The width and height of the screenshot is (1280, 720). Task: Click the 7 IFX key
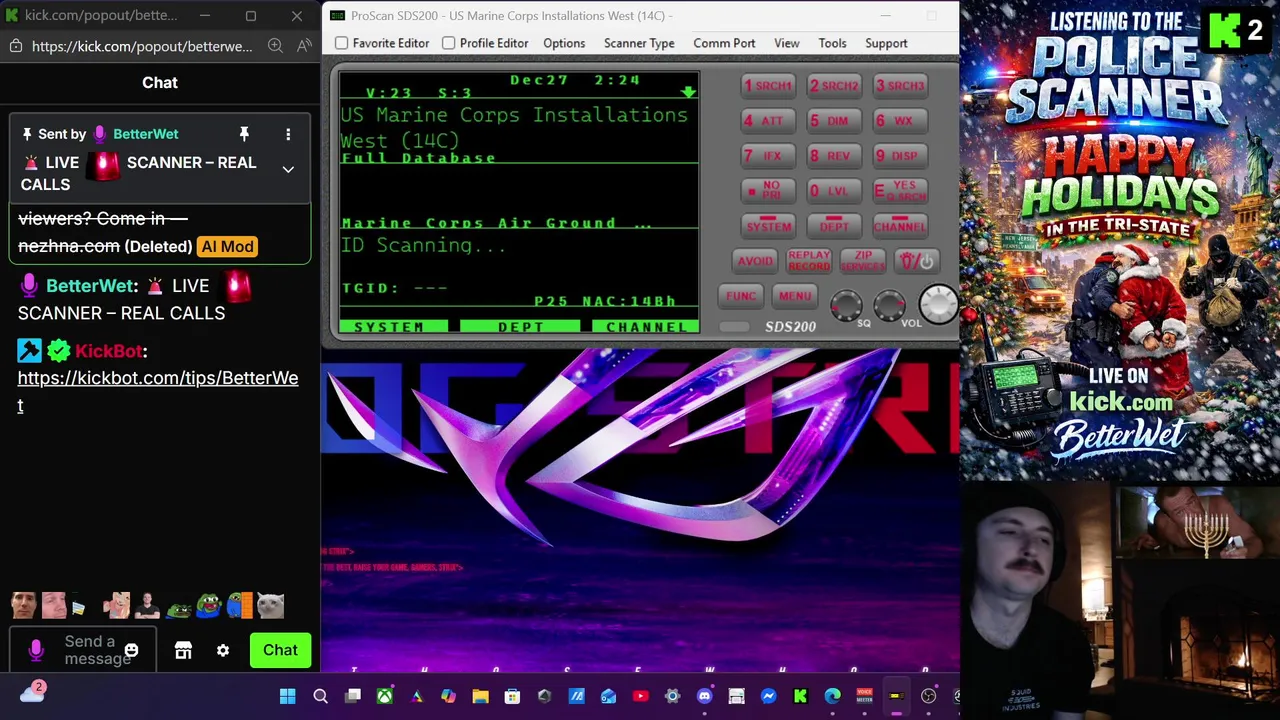tap(768, 156)
